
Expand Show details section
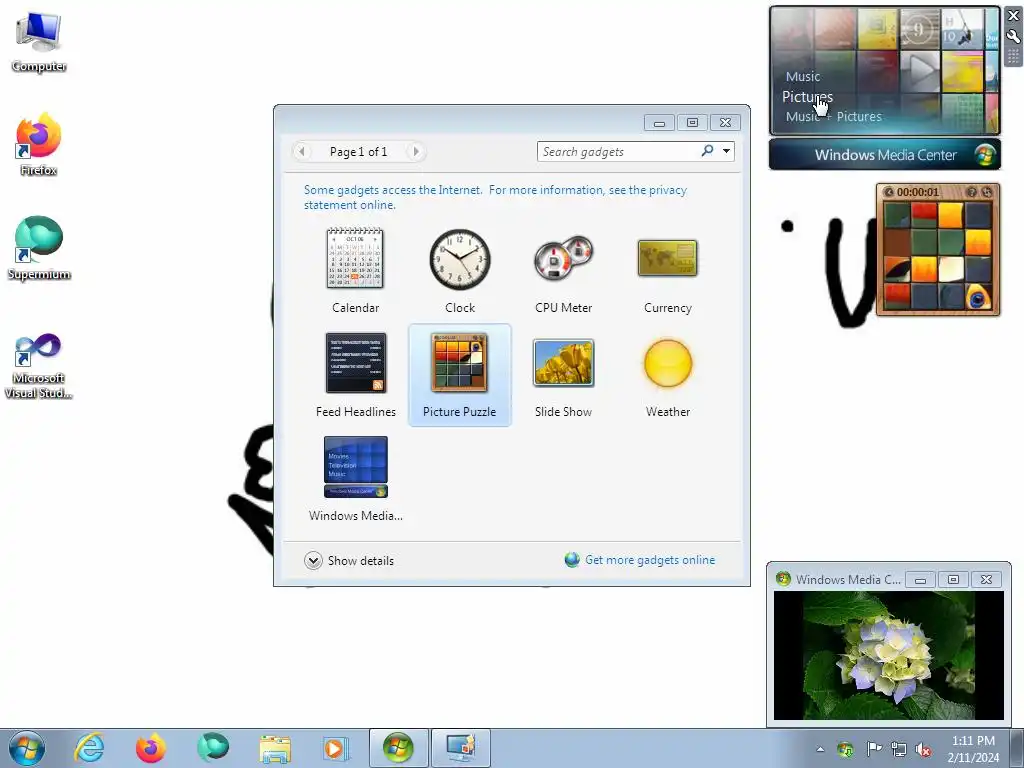pyautogui.click(x=349, y=560)
